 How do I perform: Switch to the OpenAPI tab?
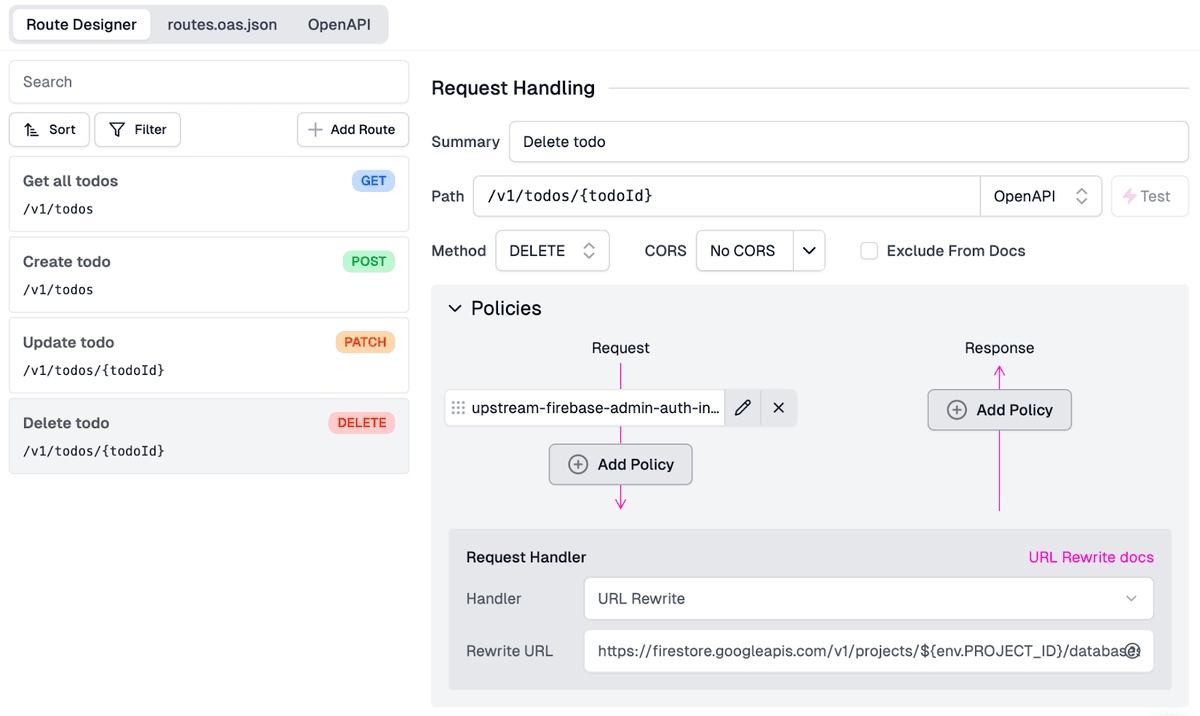coord(338,25)
